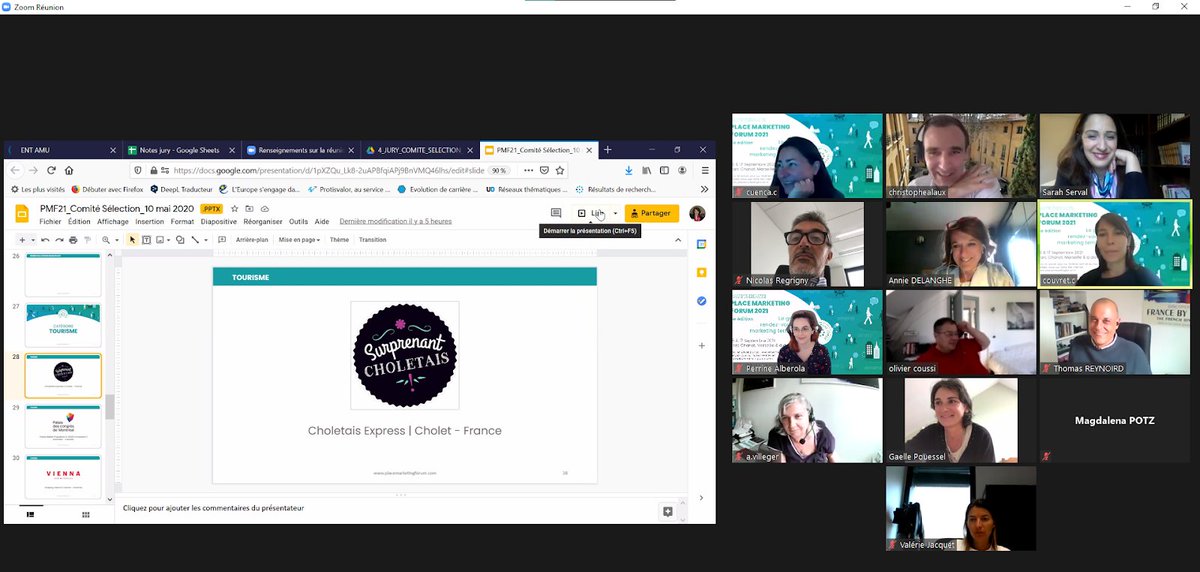Switch to the 4_JURY_COMITE_SELECTION tab

[418, 150]
